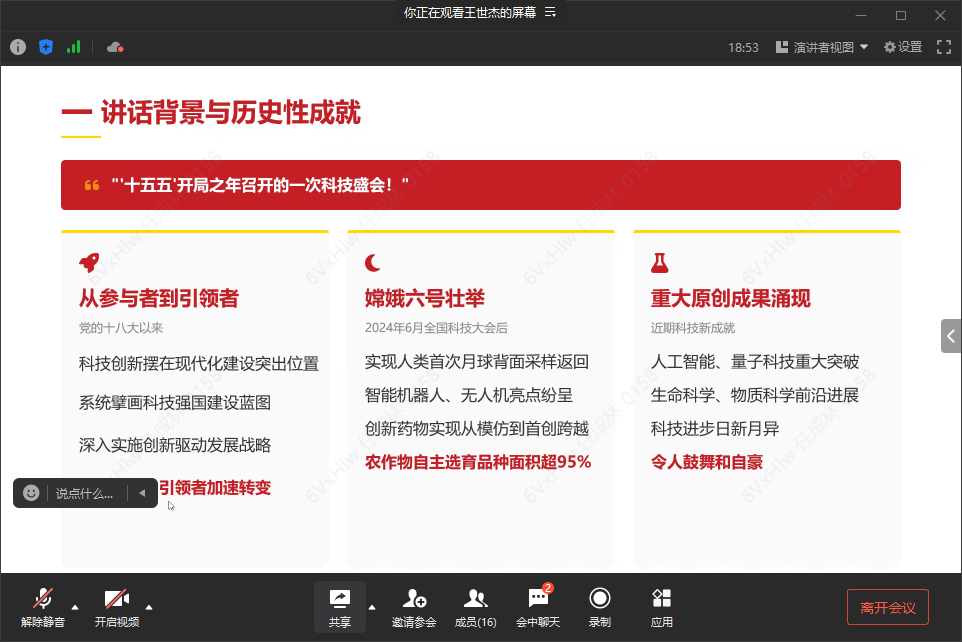Click the 说点什么... message input box

tap(85, 493)
